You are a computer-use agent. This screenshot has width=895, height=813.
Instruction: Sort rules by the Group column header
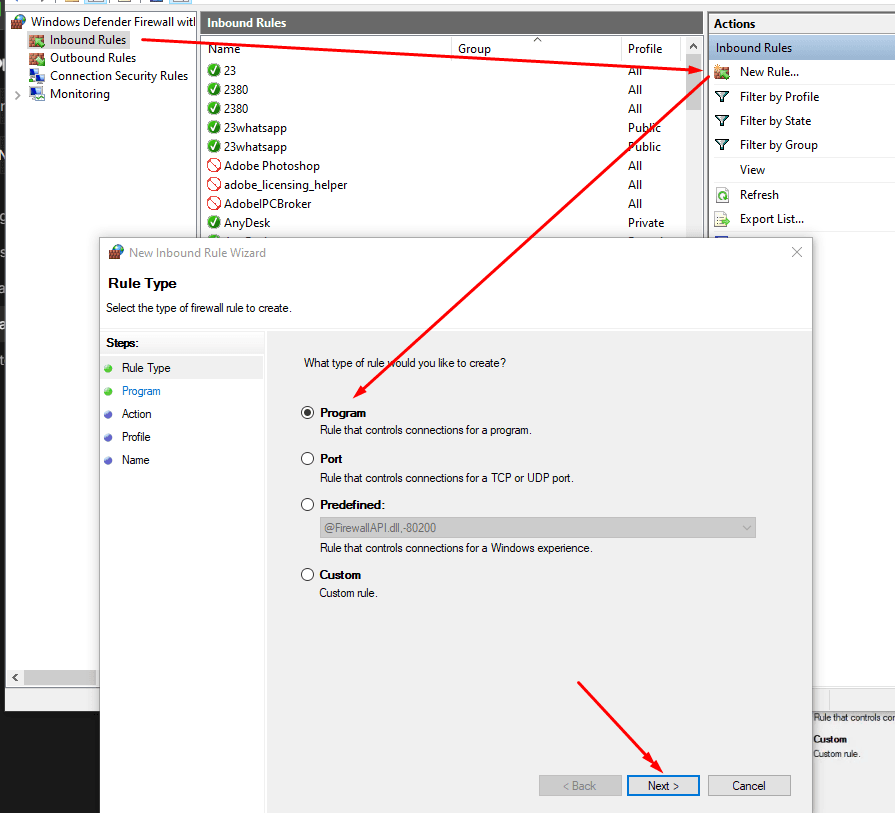pos(475,49)
